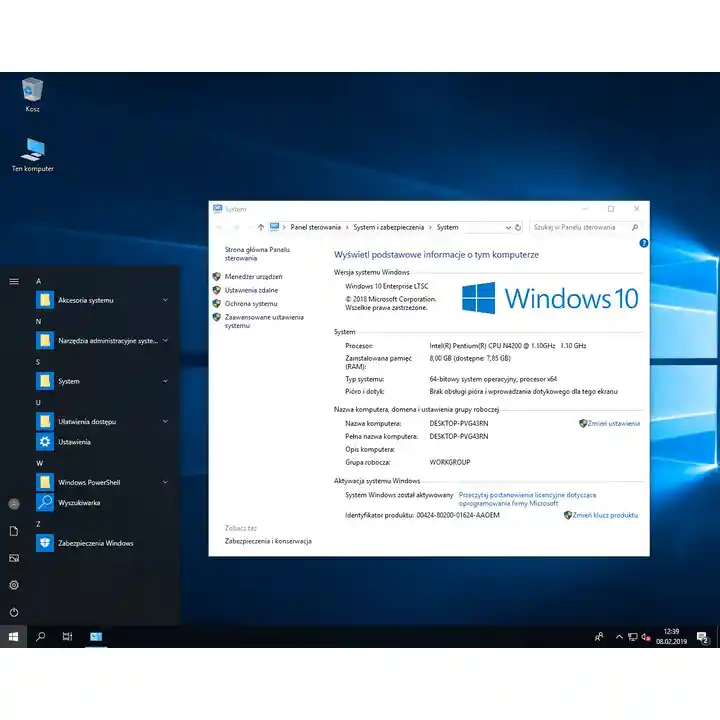Launch Zabezpieczenia Windows shield app
Viewport: 720px width, 720px height.
[103, 543]
